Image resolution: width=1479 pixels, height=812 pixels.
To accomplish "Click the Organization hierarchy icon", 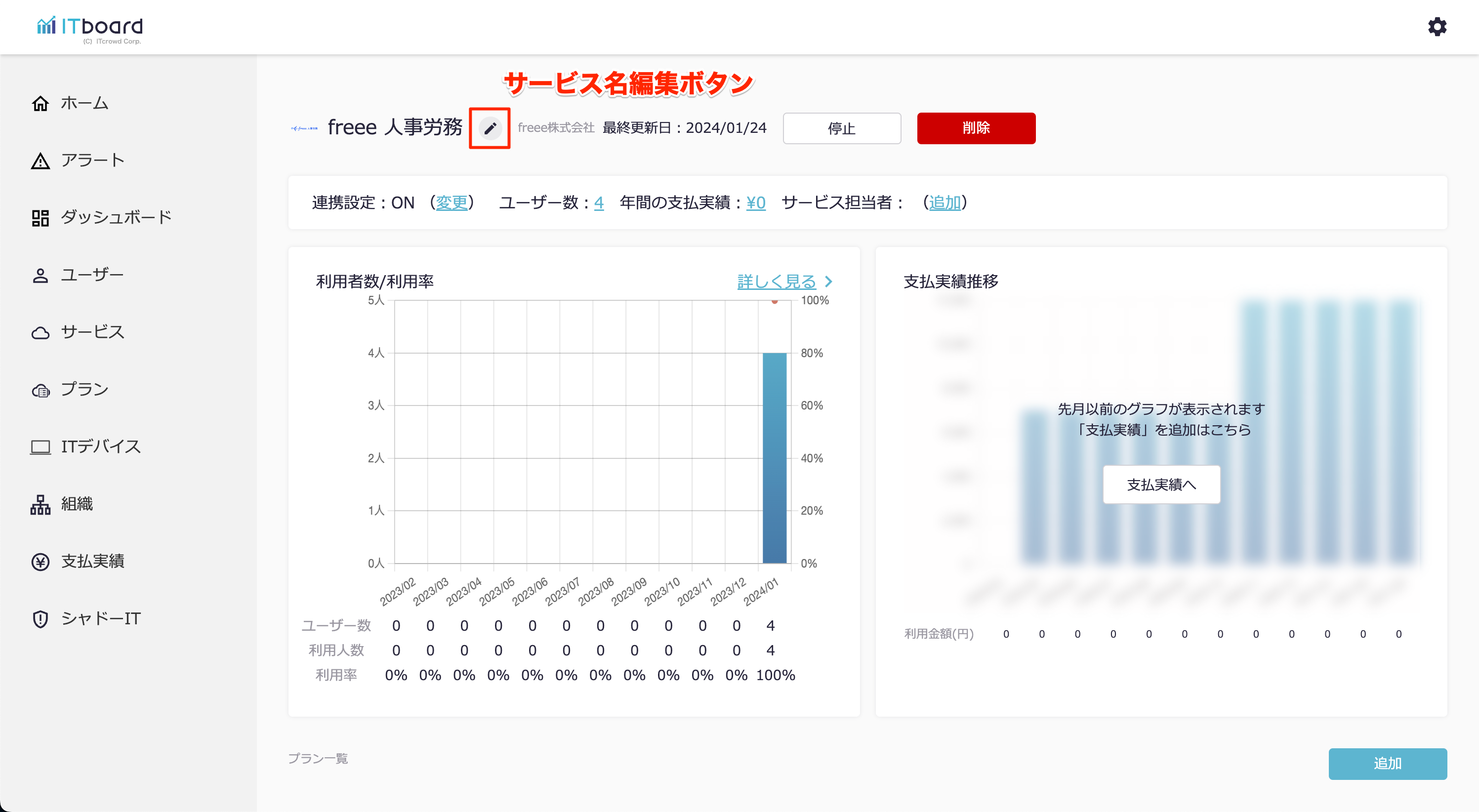I will (x=40, y=504).
